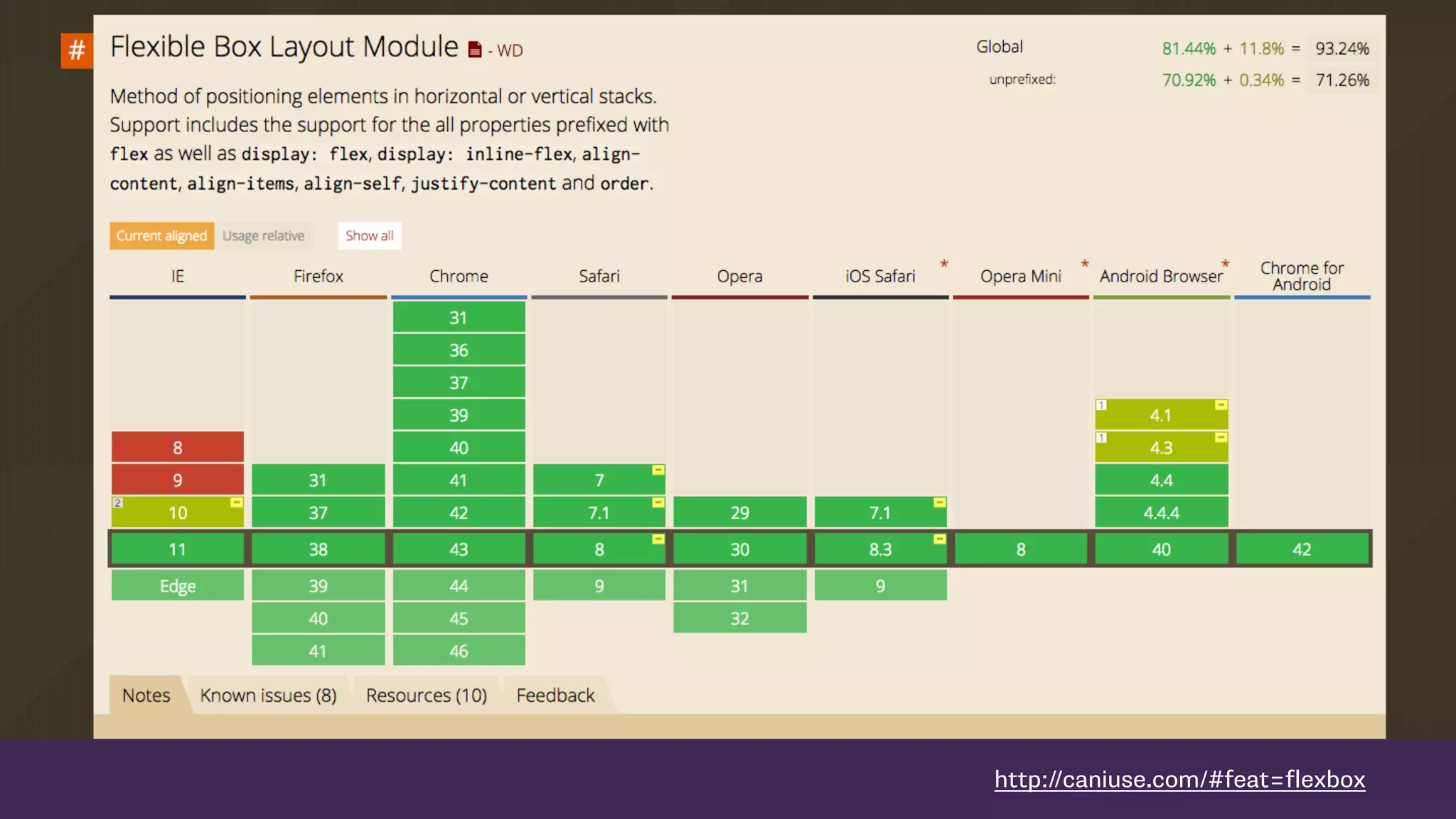Select the IE 11 current version cell
The height and width of the screenshot is (819, 1456).
coord(178,549)
